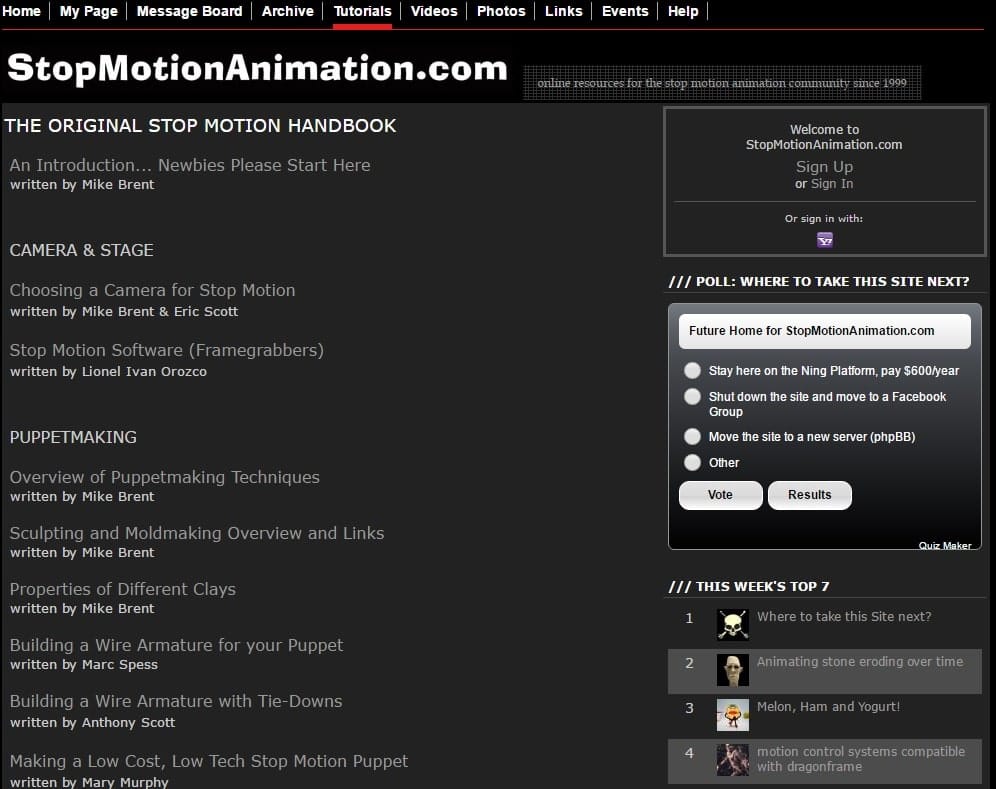Click the StopMotionAnimation.com site logo

(257, 68)
